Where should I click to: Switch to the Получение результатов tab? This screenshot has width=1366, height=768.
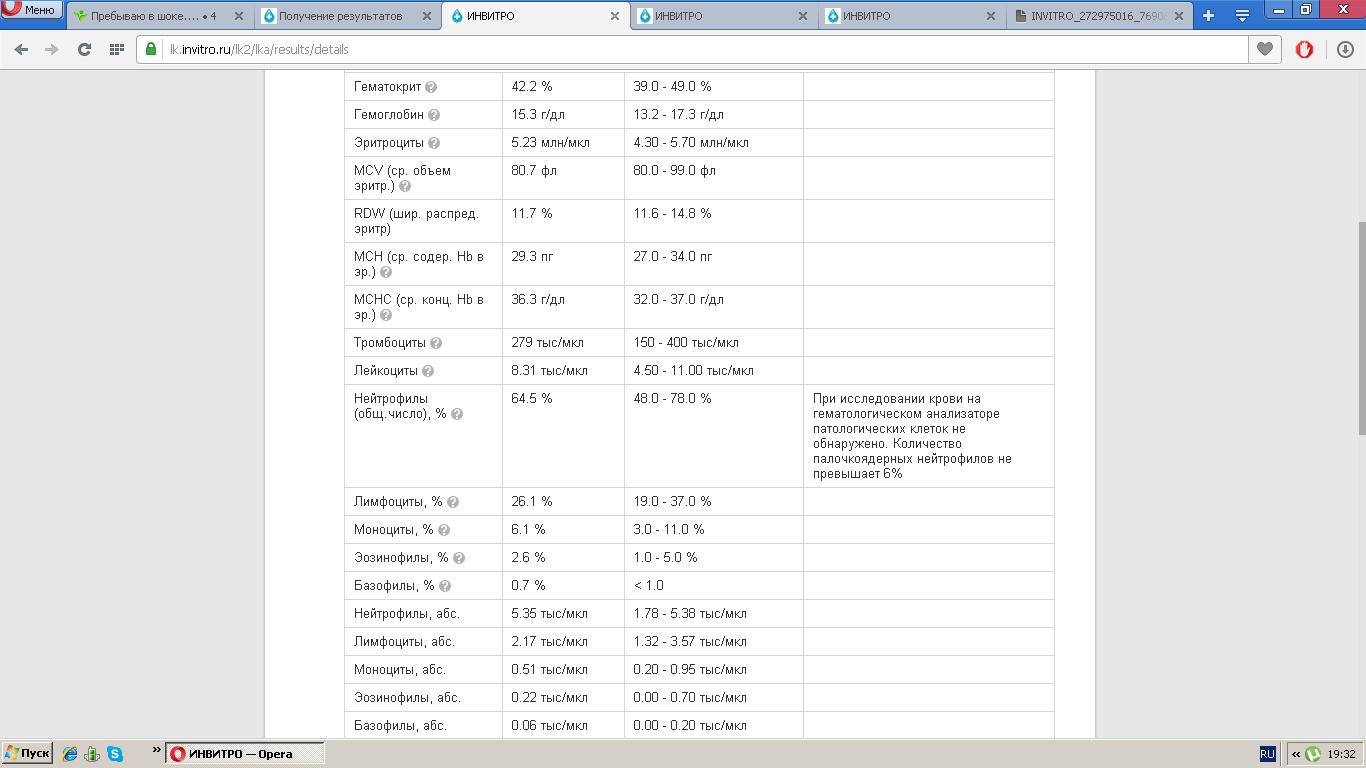(340, 16)
